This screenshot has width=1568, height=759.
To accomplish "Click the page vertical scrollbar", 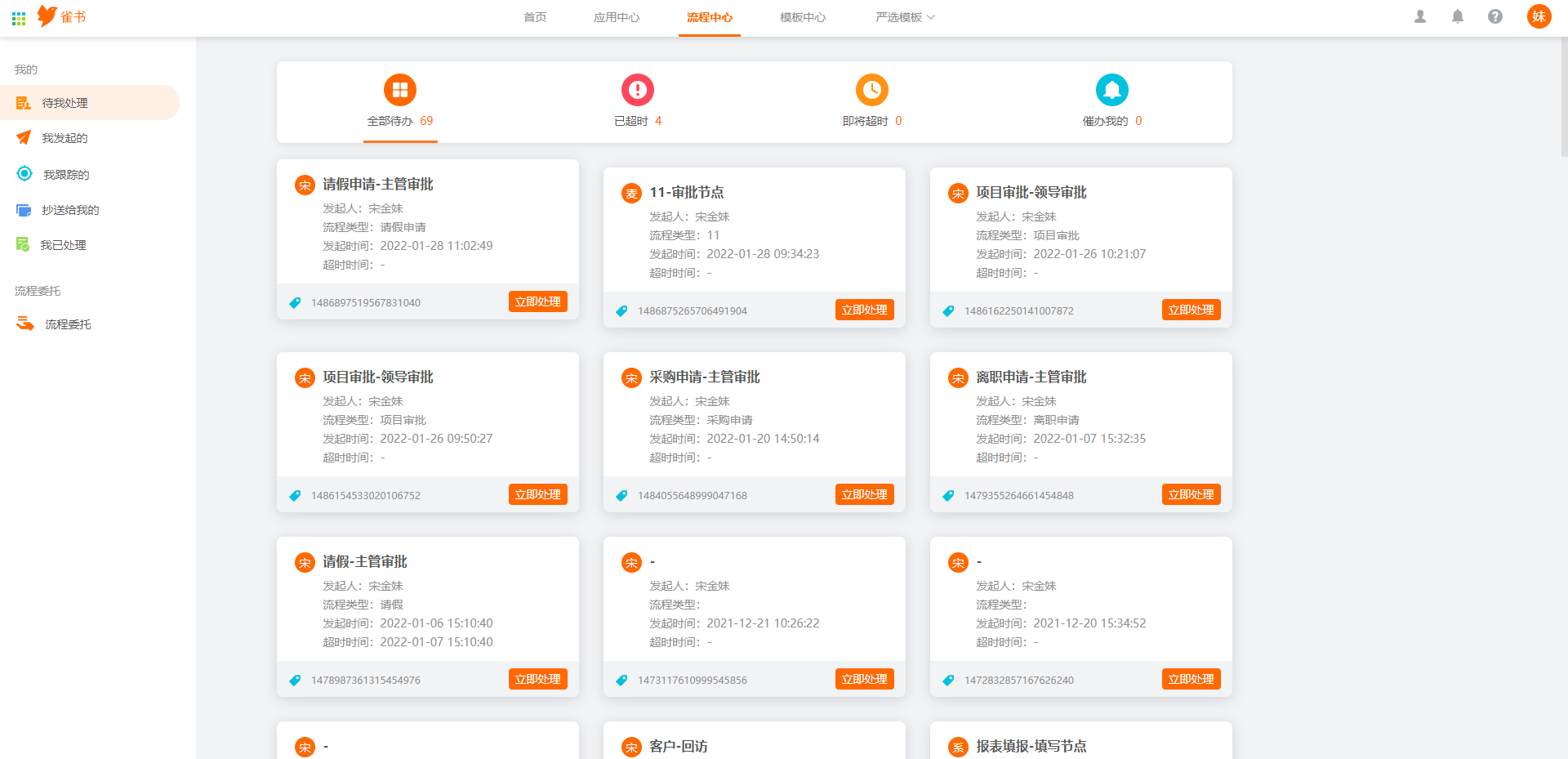I will click(x=1564, y=96).
